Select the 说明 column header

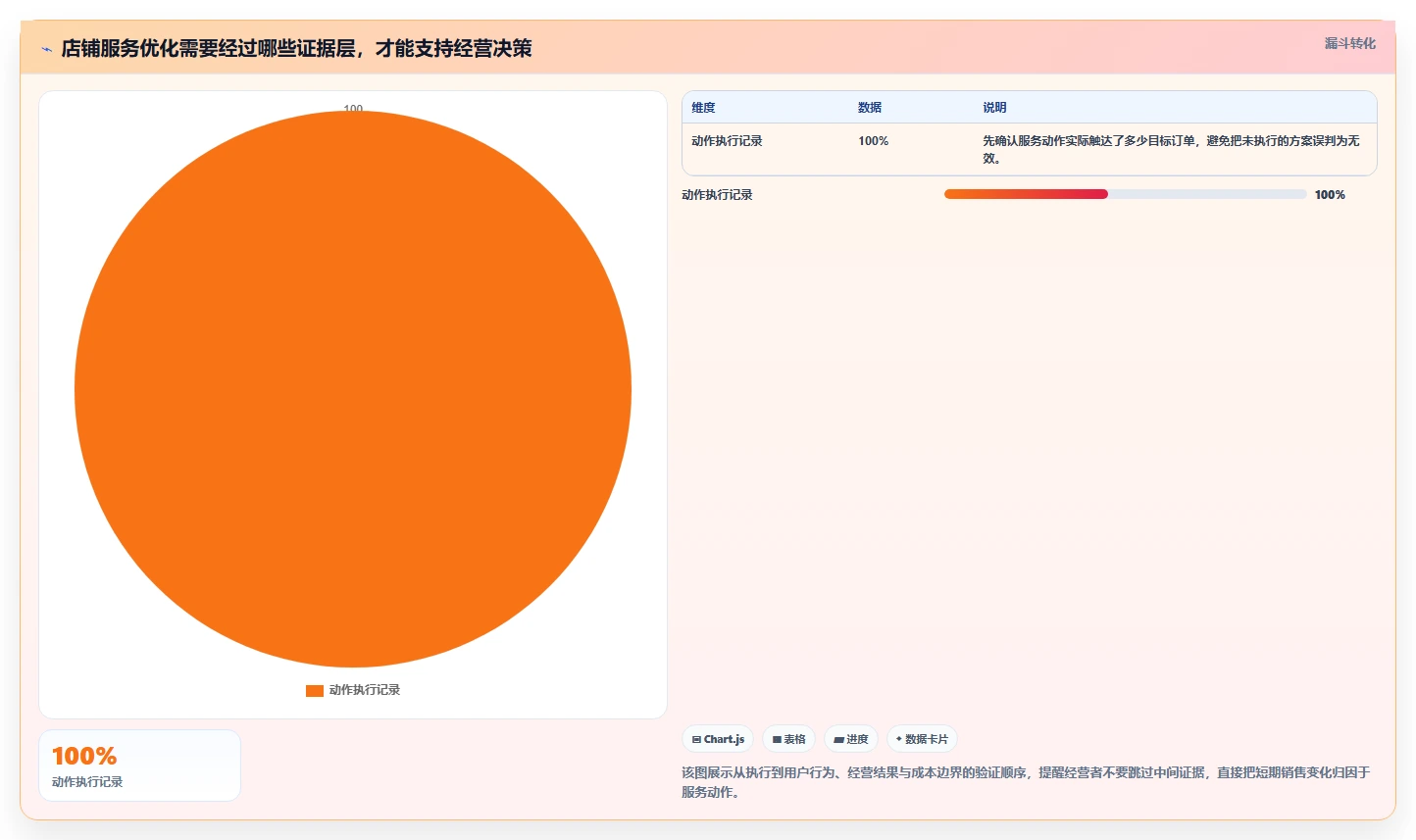[994, 108]
